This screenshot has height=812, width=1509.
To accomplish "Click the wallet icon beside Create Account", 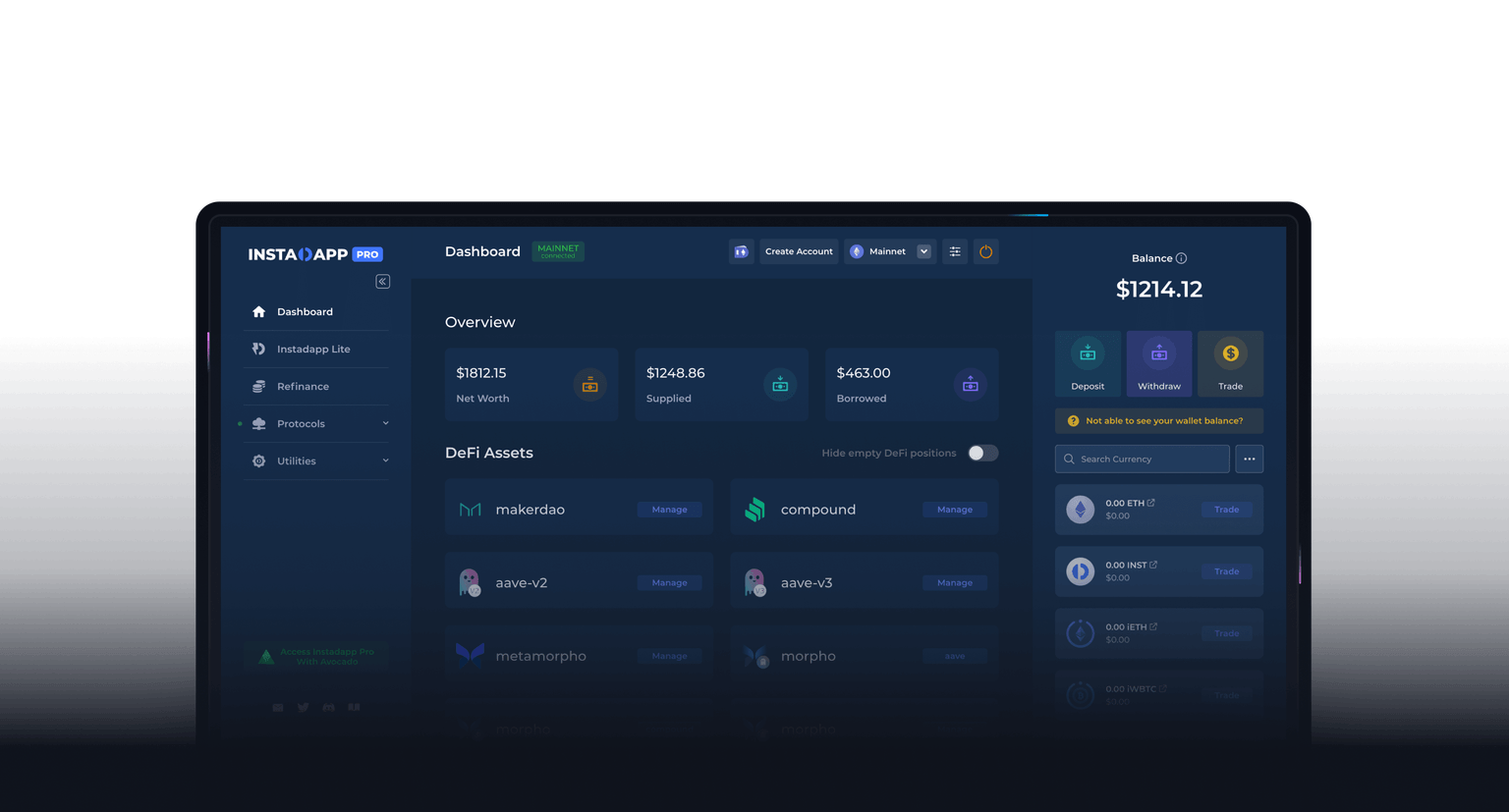I will point(742,252).
